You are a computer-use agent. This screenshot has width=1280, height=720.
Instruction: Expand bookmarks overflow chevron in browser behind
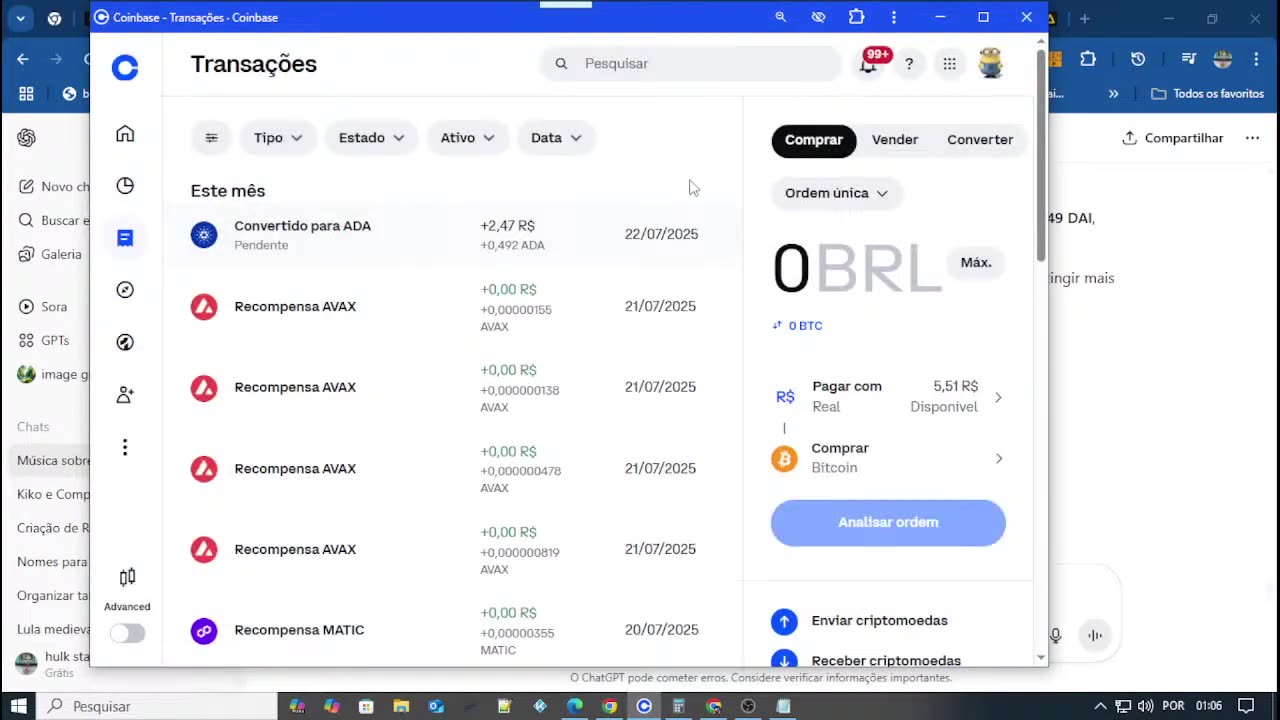point(1113,94)
